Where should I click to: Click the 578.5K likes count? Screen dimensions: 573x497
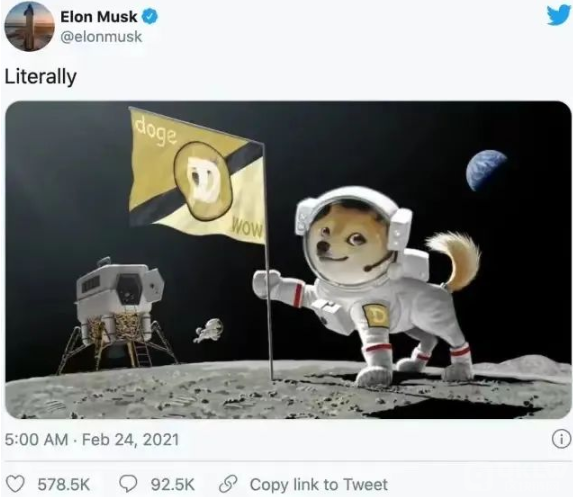point(64,485)
